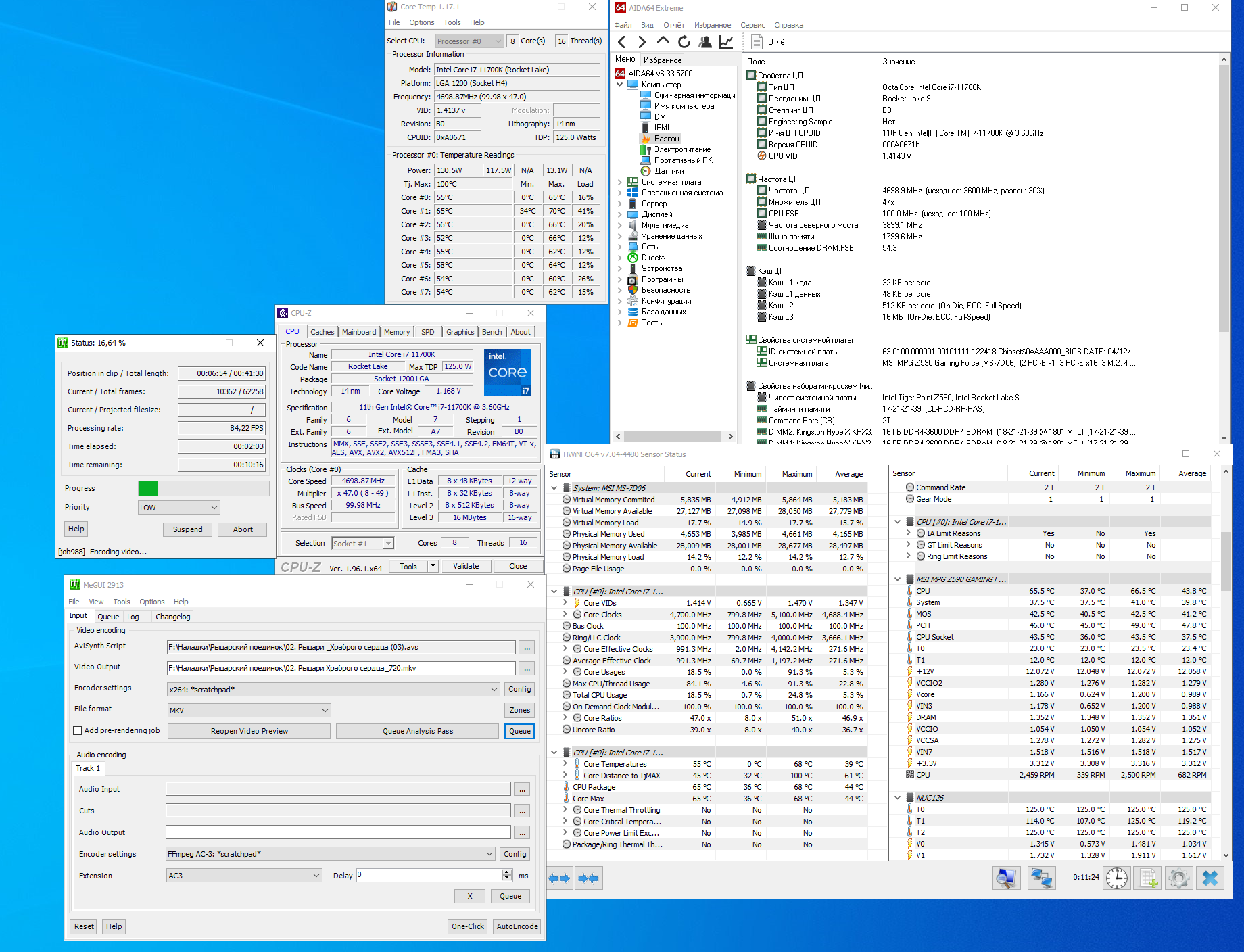
Task: Refresh the AIDA64 report page
Action: pyautogui.click(x=684, y=42)
